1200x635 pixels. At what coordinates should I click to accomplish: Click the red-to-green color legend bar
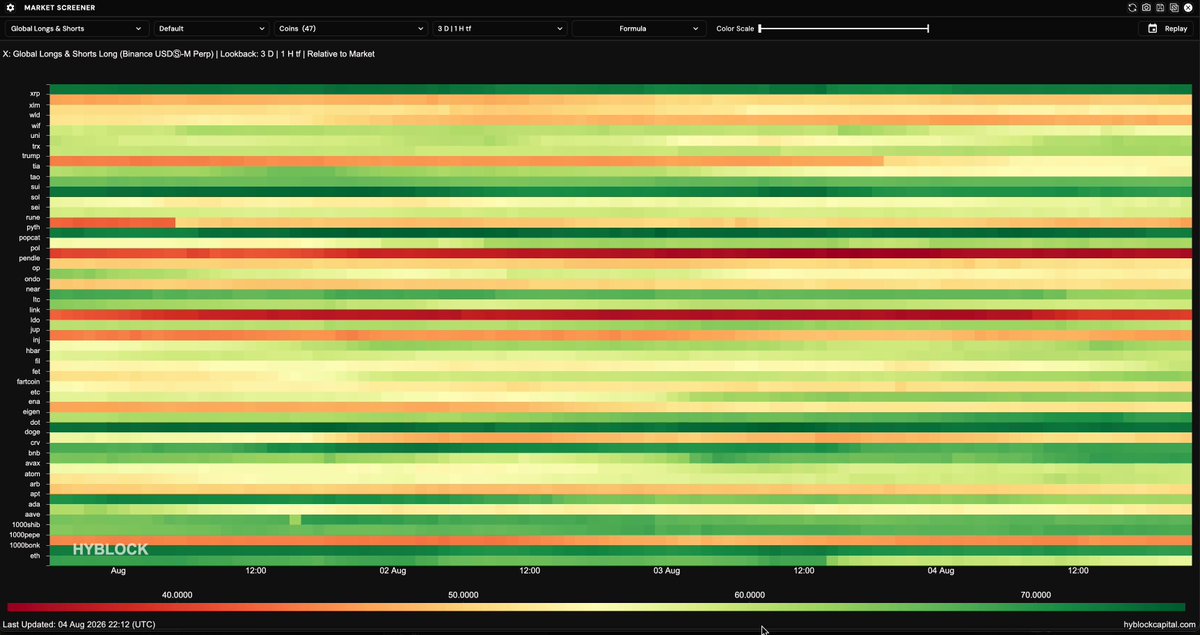coord(596,606)
